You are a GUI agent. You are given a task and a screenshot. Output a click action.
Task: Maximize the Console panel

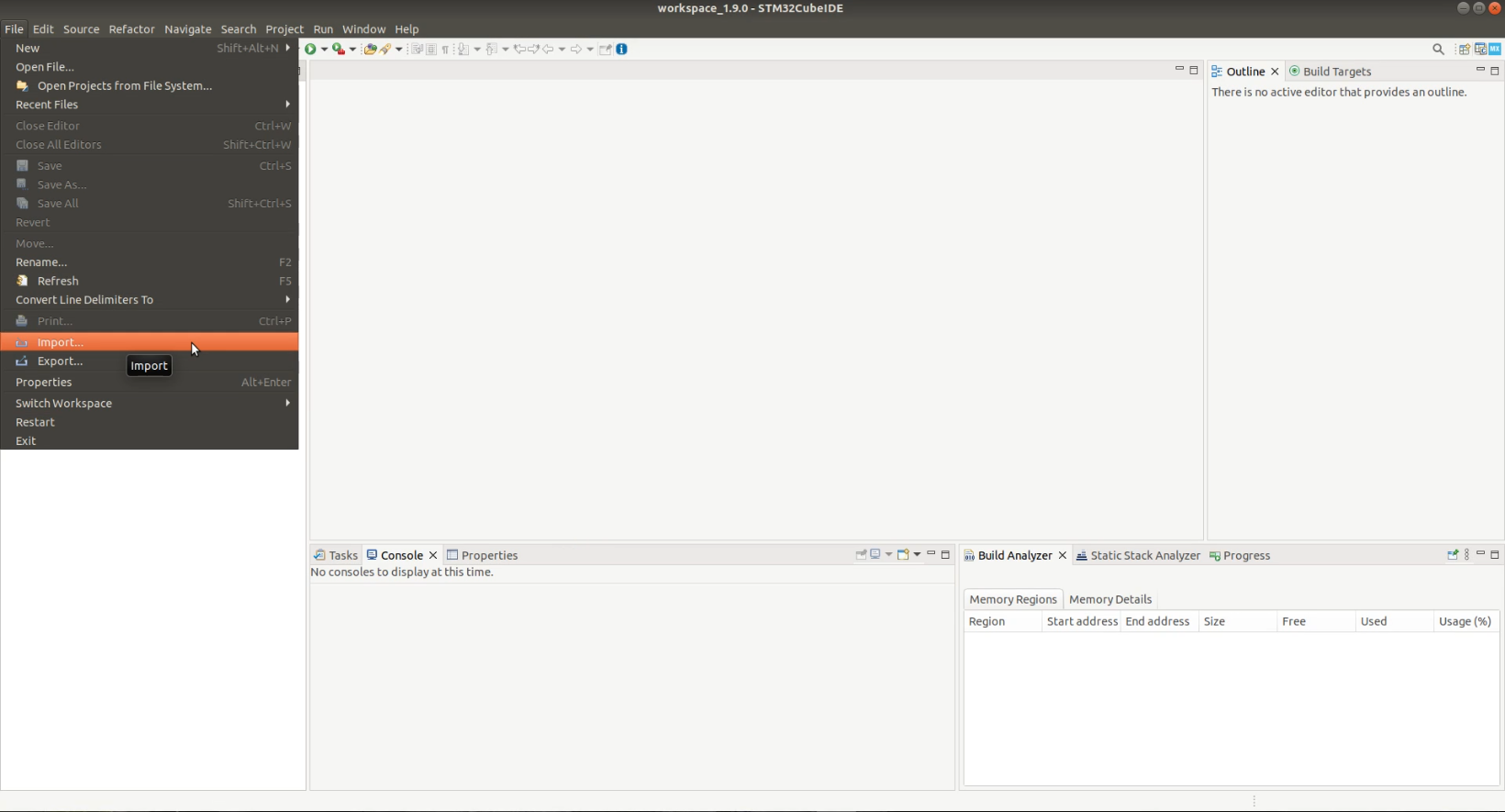pos(945,554)
